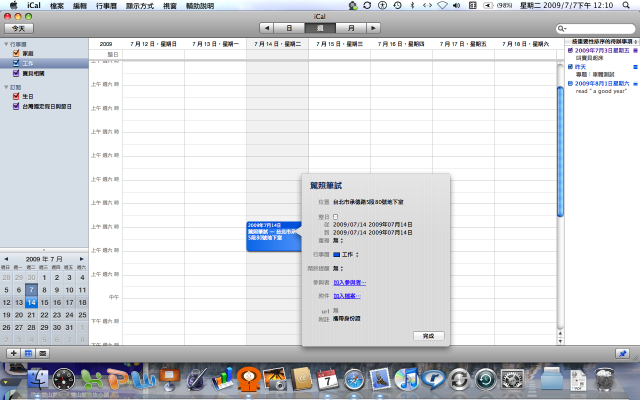Show next month in mini calendar

[x=82, y=259]
